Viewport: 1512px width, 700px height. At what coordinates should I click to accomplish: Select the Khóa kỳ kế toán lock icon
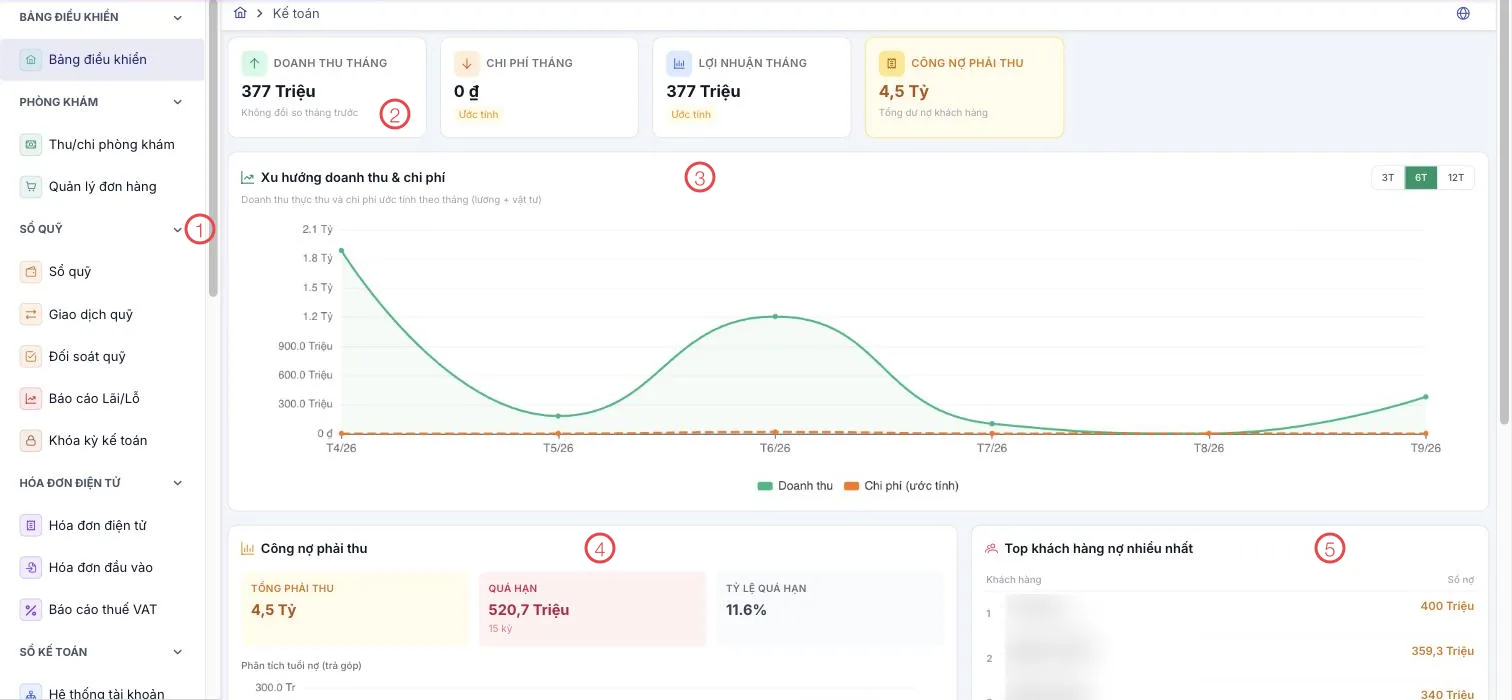click(31, 441)
